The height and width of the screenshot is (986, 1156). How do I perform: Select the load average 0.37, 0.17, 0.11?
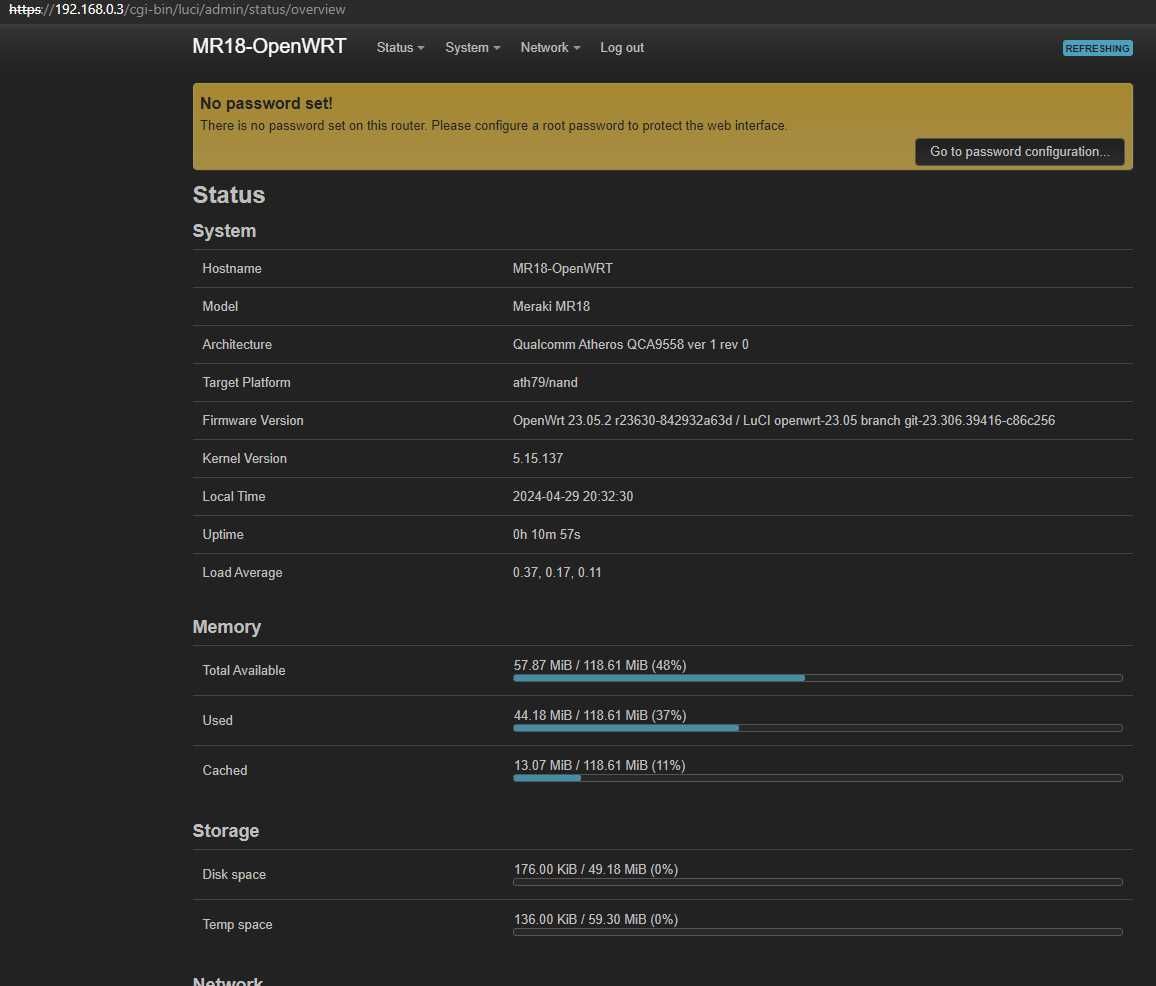557,572
